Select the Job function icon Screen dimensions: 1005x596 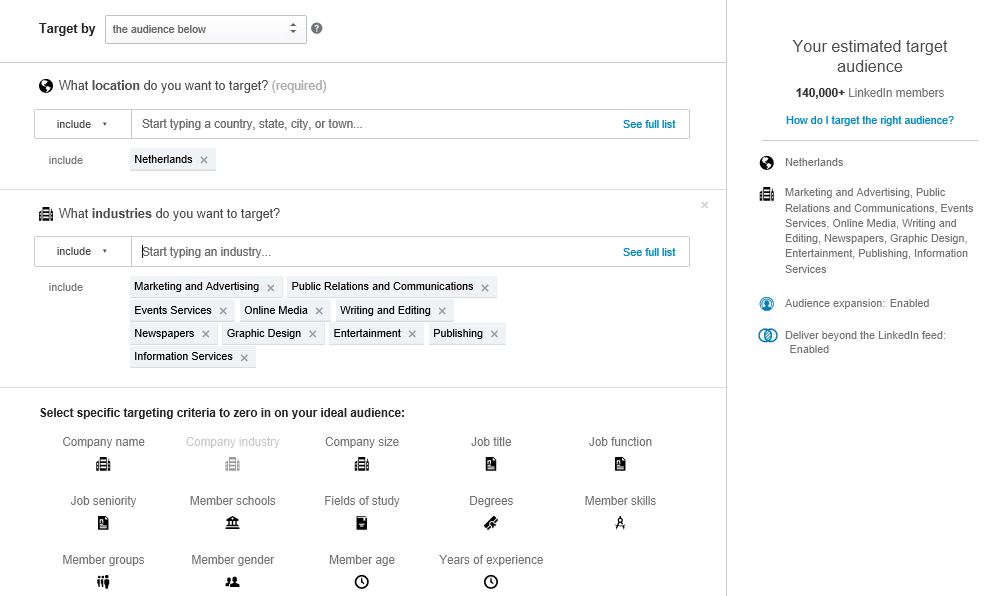620,464
